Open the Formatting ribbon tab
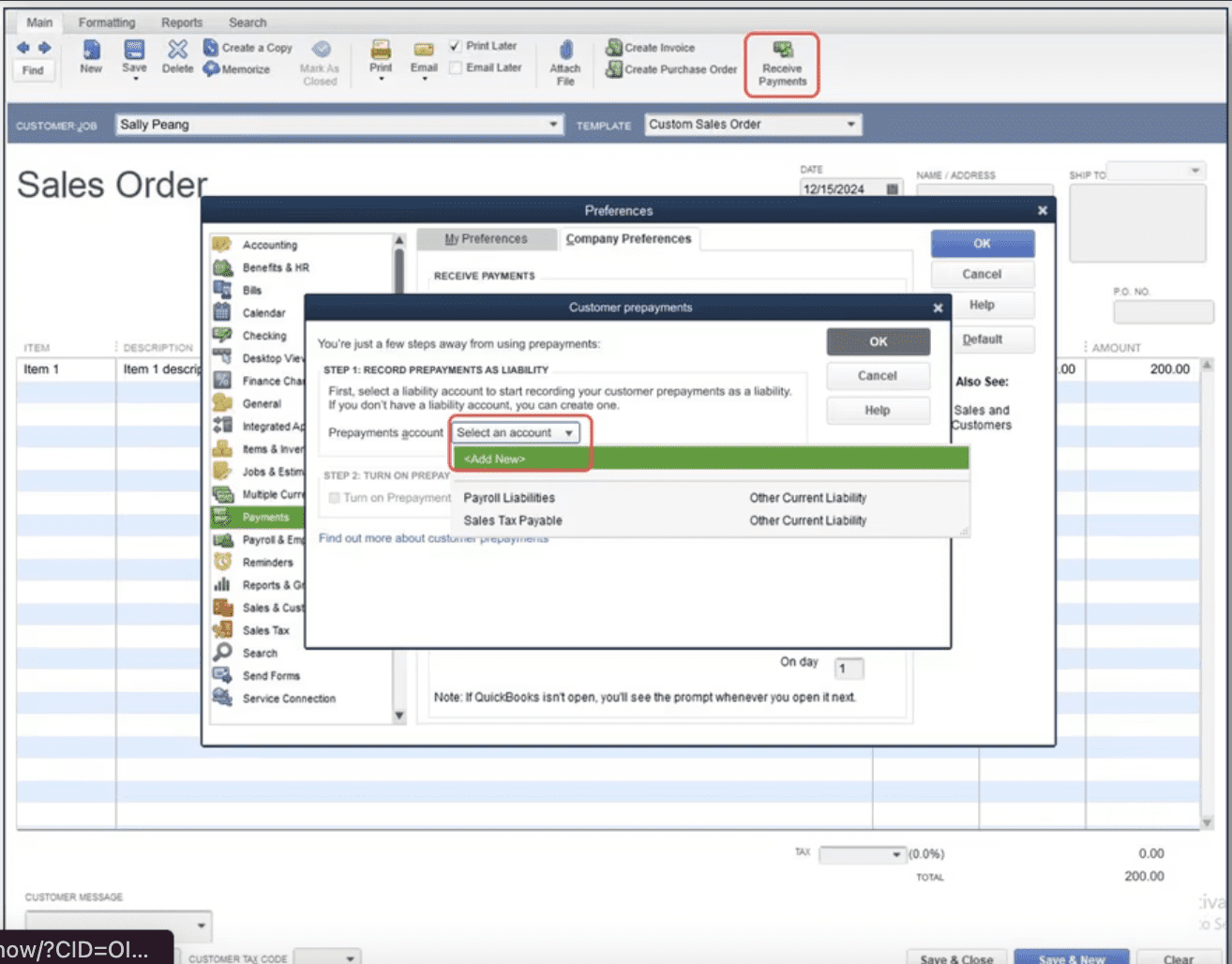 (x=107, y=23)
